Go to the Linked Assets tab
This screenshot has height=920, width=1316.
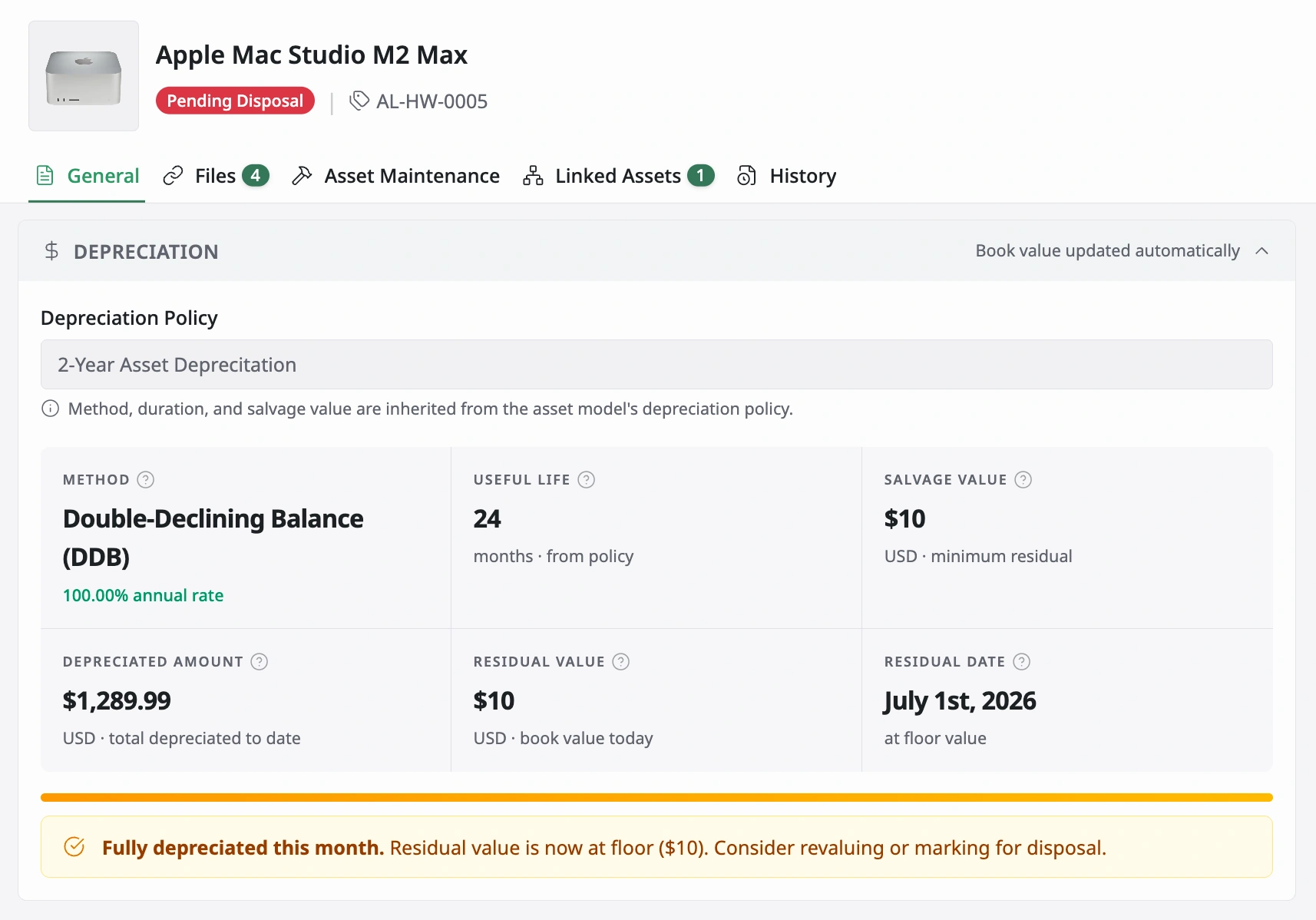[618, 176]
